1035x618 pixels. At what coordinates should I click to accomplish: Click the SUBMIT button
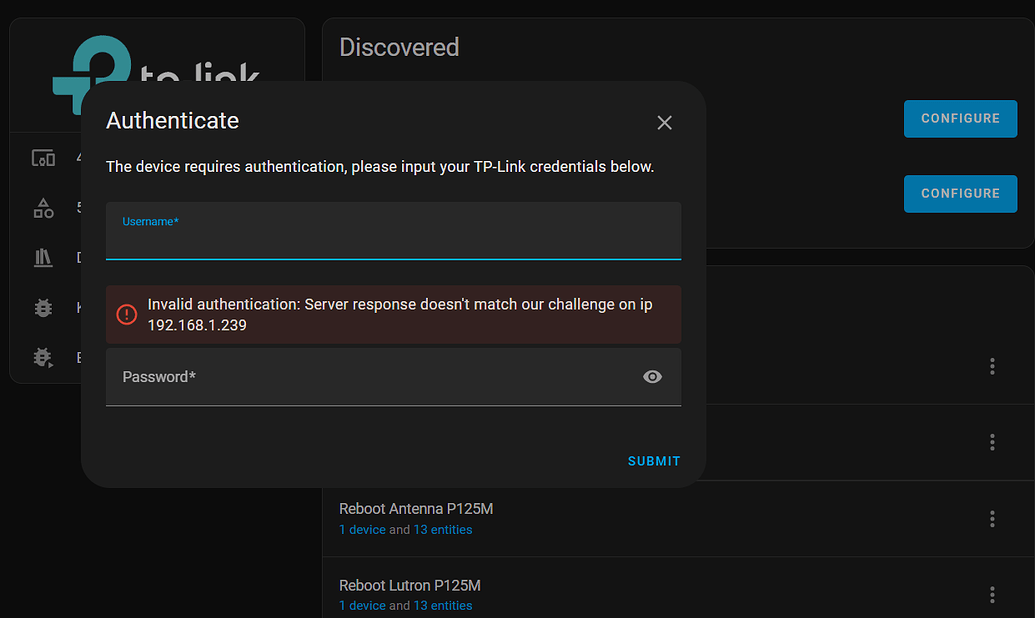[x=653, y=461]
